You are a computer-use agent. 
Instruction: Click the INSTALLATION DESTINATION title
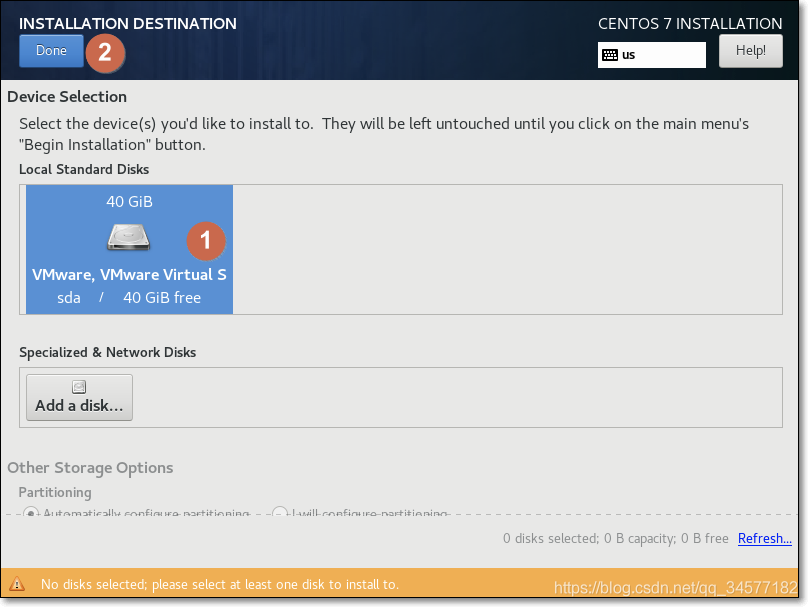click(x=128, y=24)
